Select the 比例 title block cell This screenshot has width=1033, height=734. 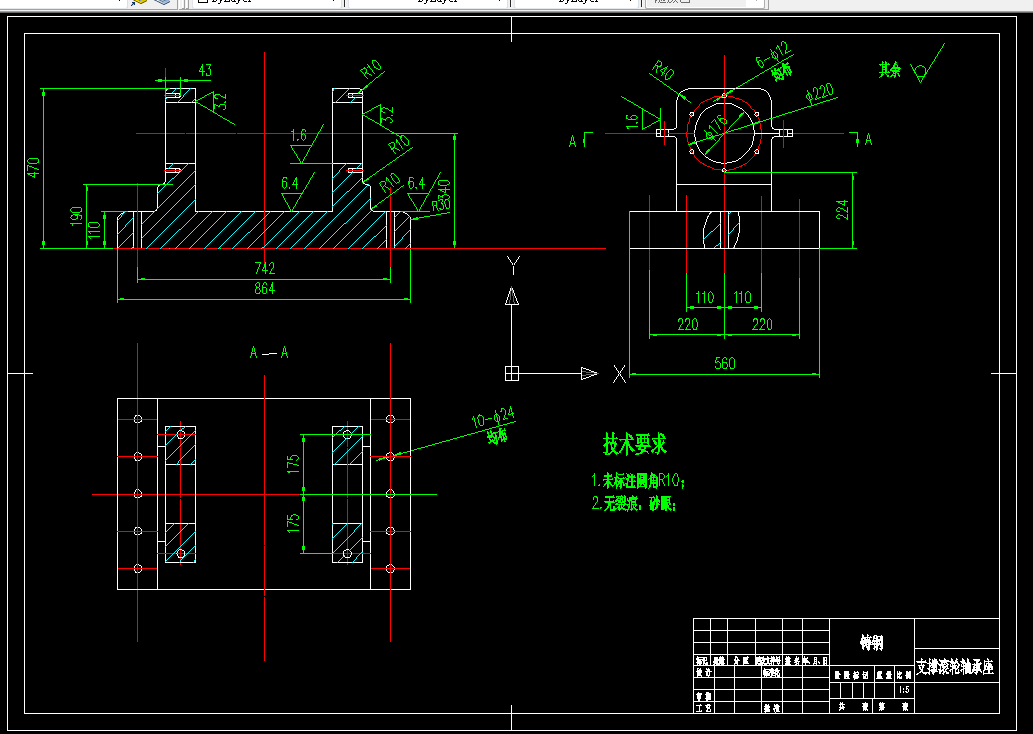[x=903, y=675]
